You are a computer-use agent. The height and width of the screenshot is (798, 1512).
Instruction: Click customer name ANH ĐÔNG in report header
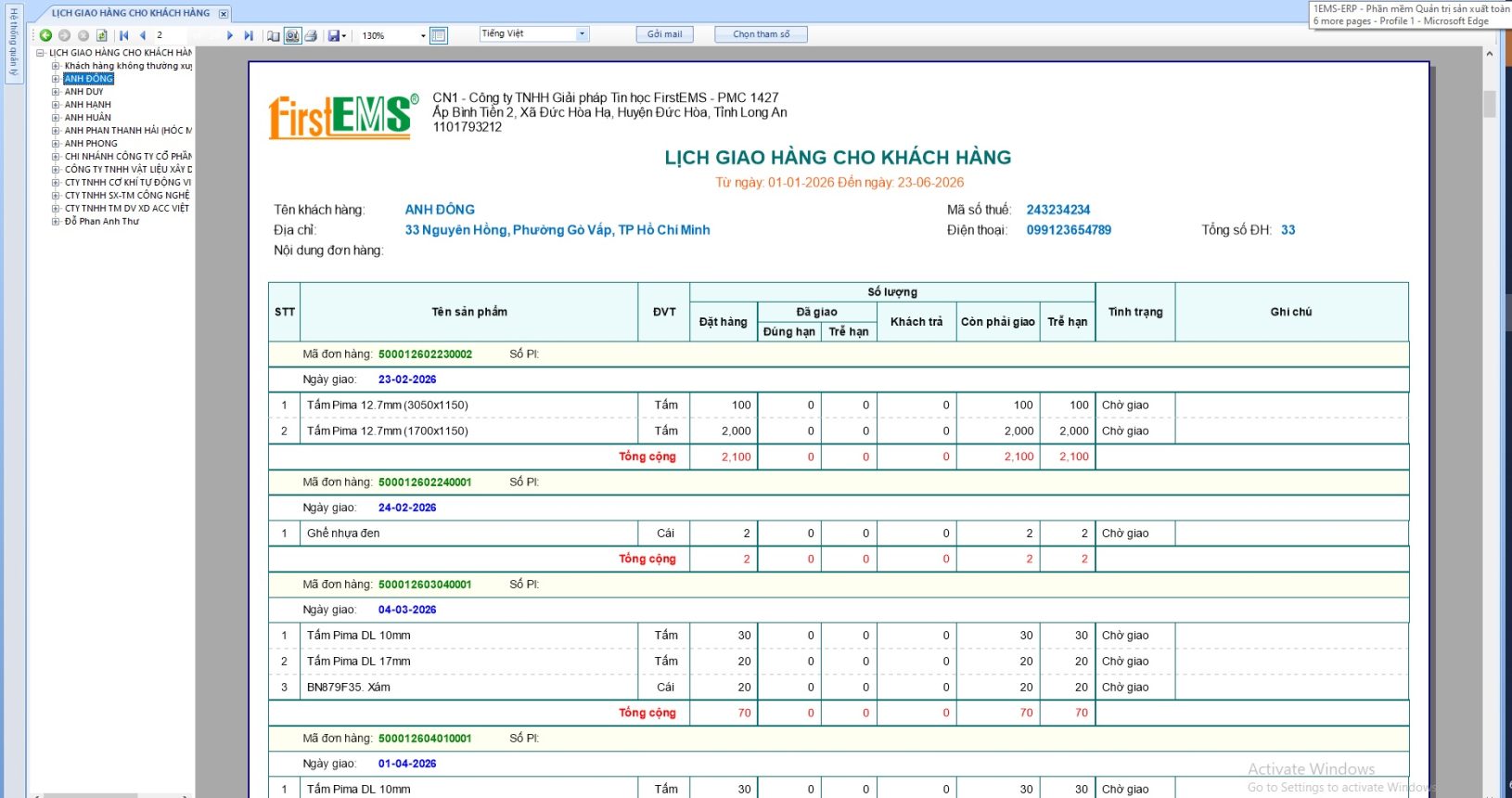(x=440, y=210)
